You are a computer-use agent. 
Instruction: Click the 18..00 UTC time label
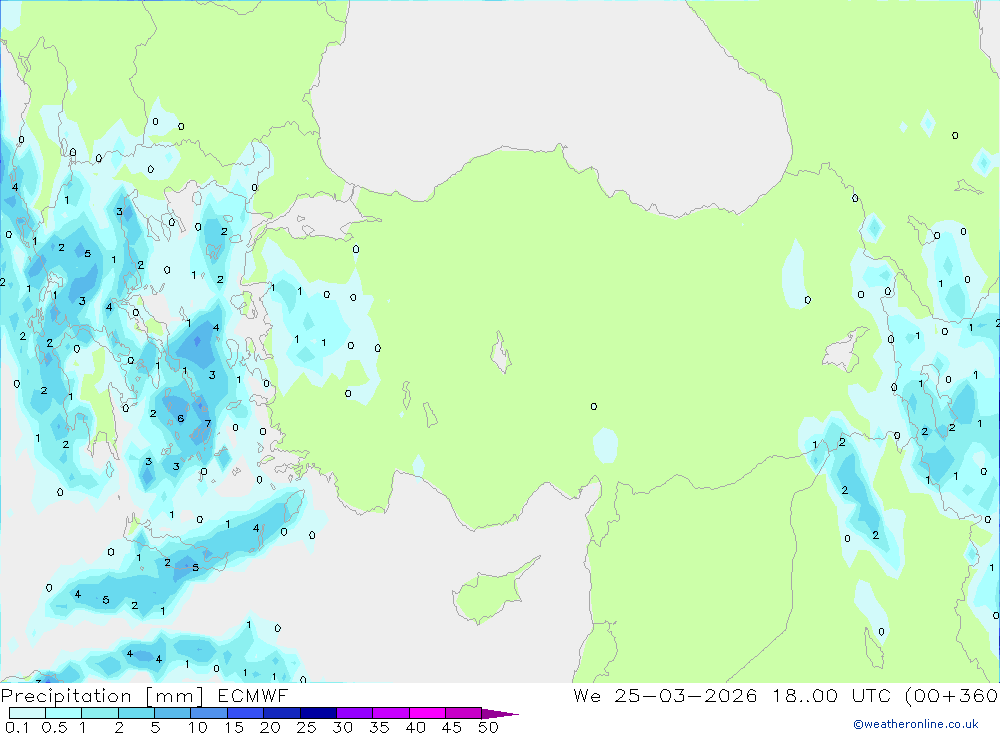coord(833,695)
